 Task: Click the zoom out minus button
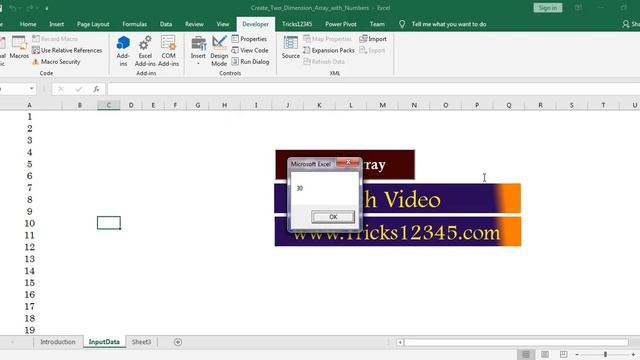(x=577, y=354)
